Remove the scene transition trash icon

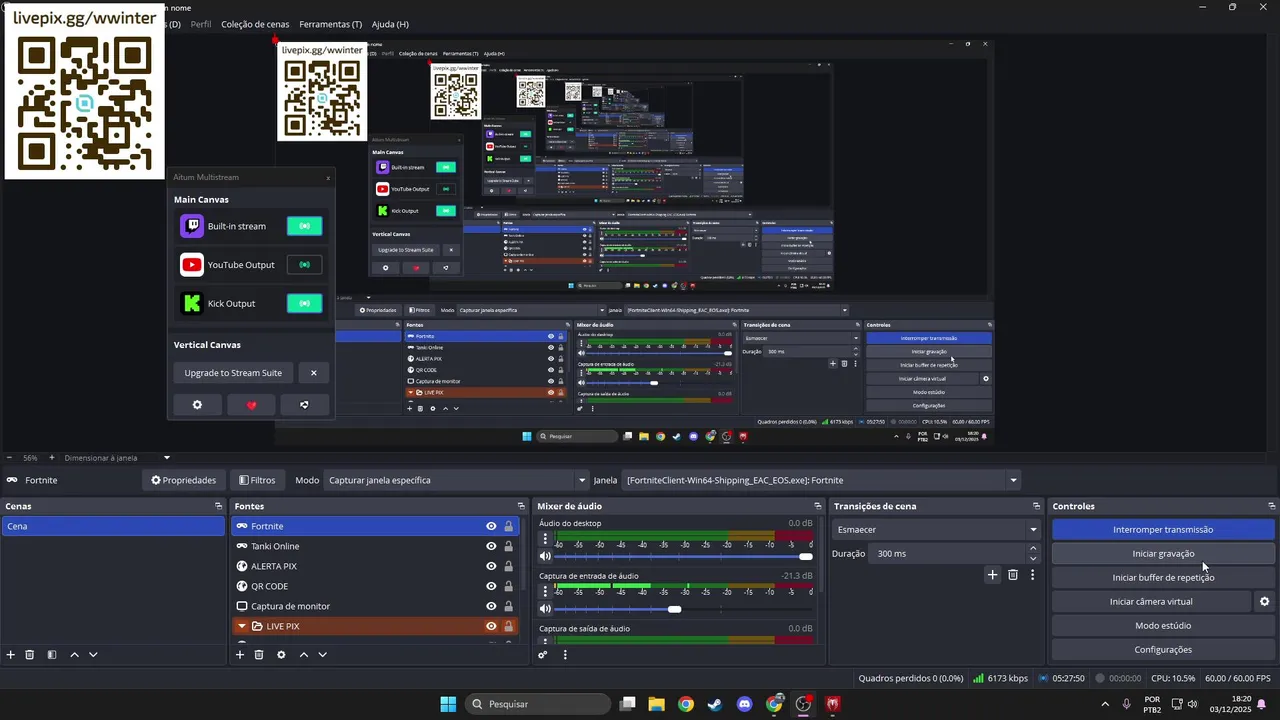click(x=1013, y=575)
